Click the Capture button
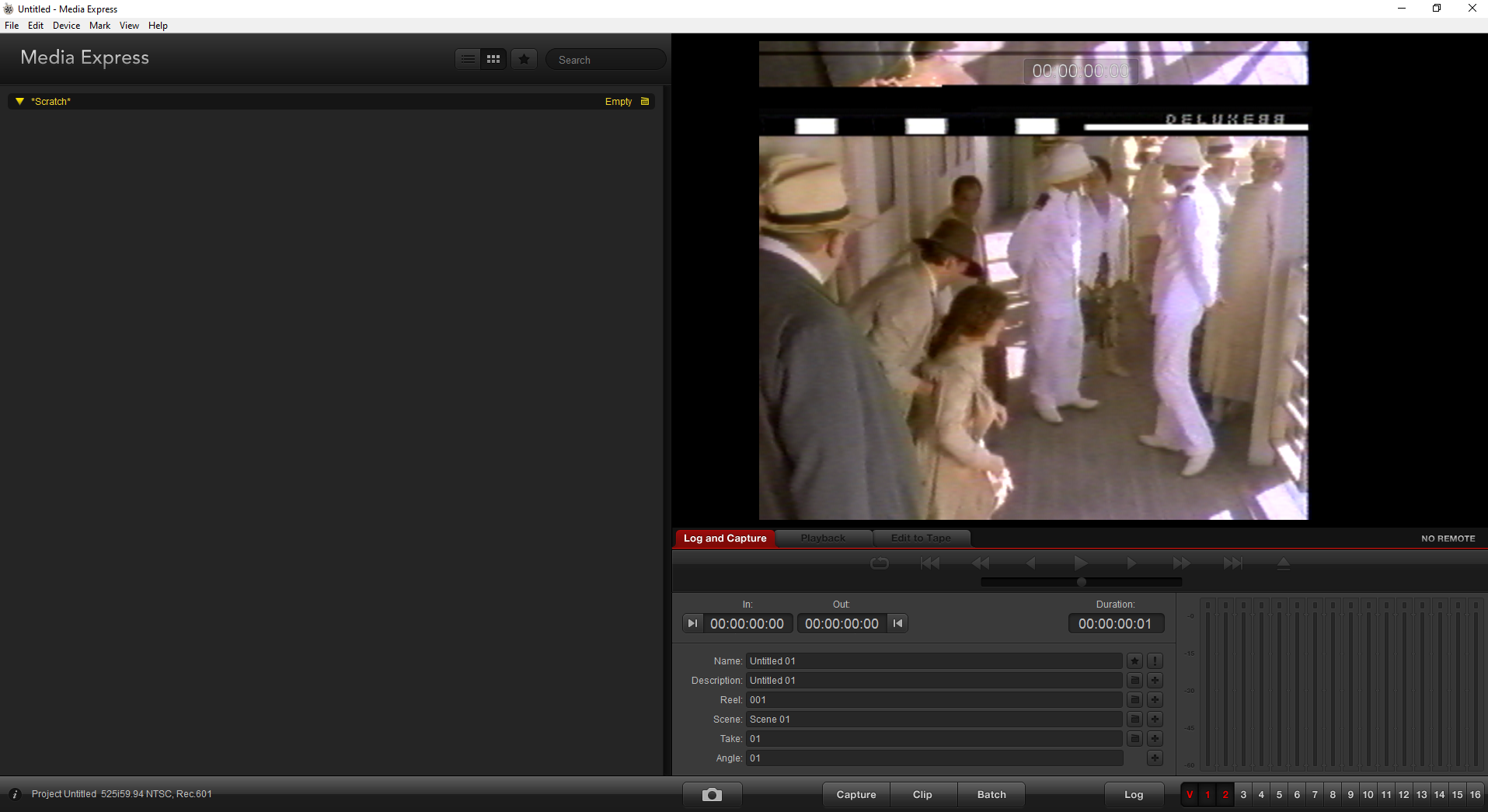This screenshot has width=1488, height=812. click(856, 795)
